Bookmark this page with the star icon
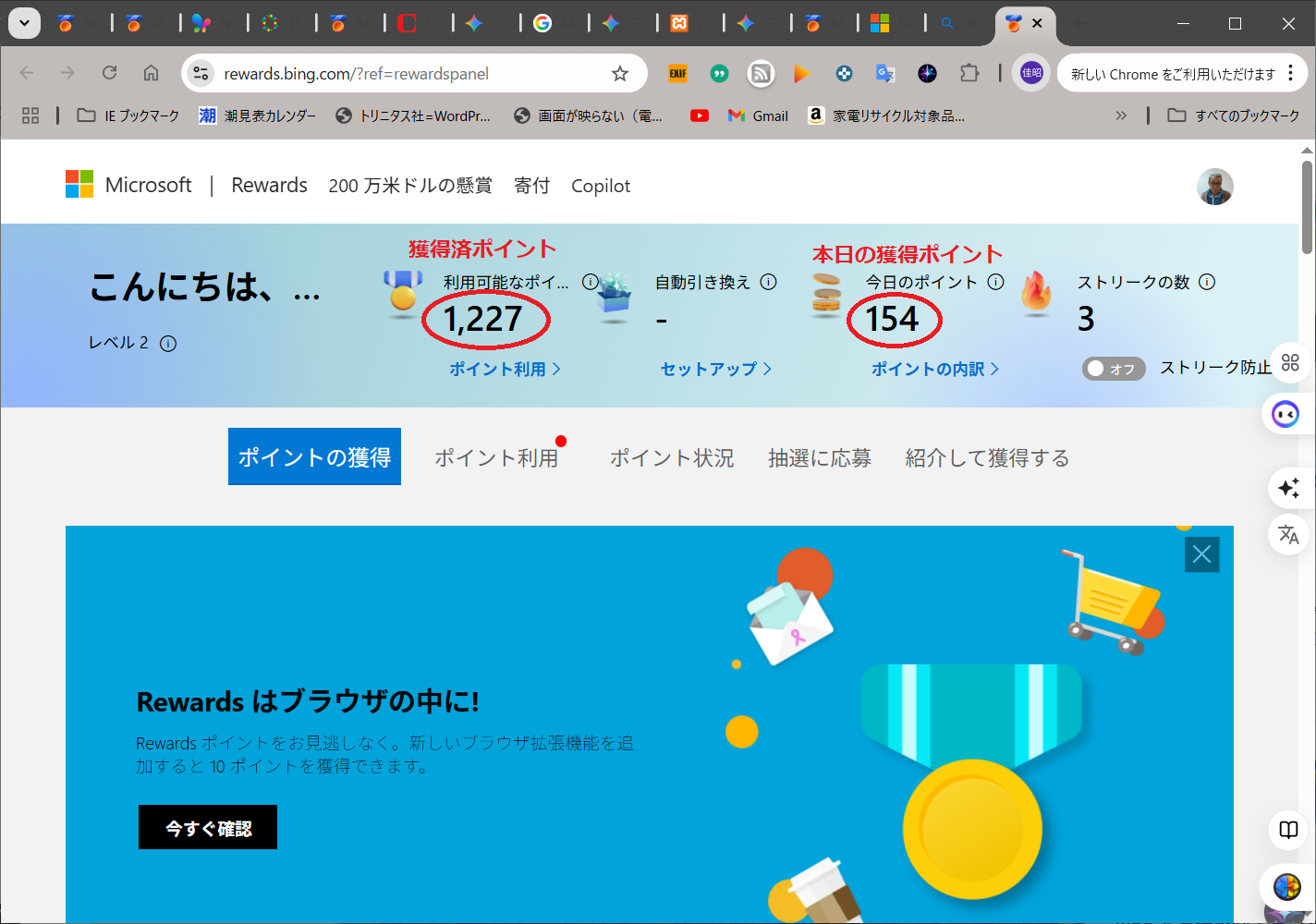1316x924 pixels. pyautogui.click(x=620, y=73)
